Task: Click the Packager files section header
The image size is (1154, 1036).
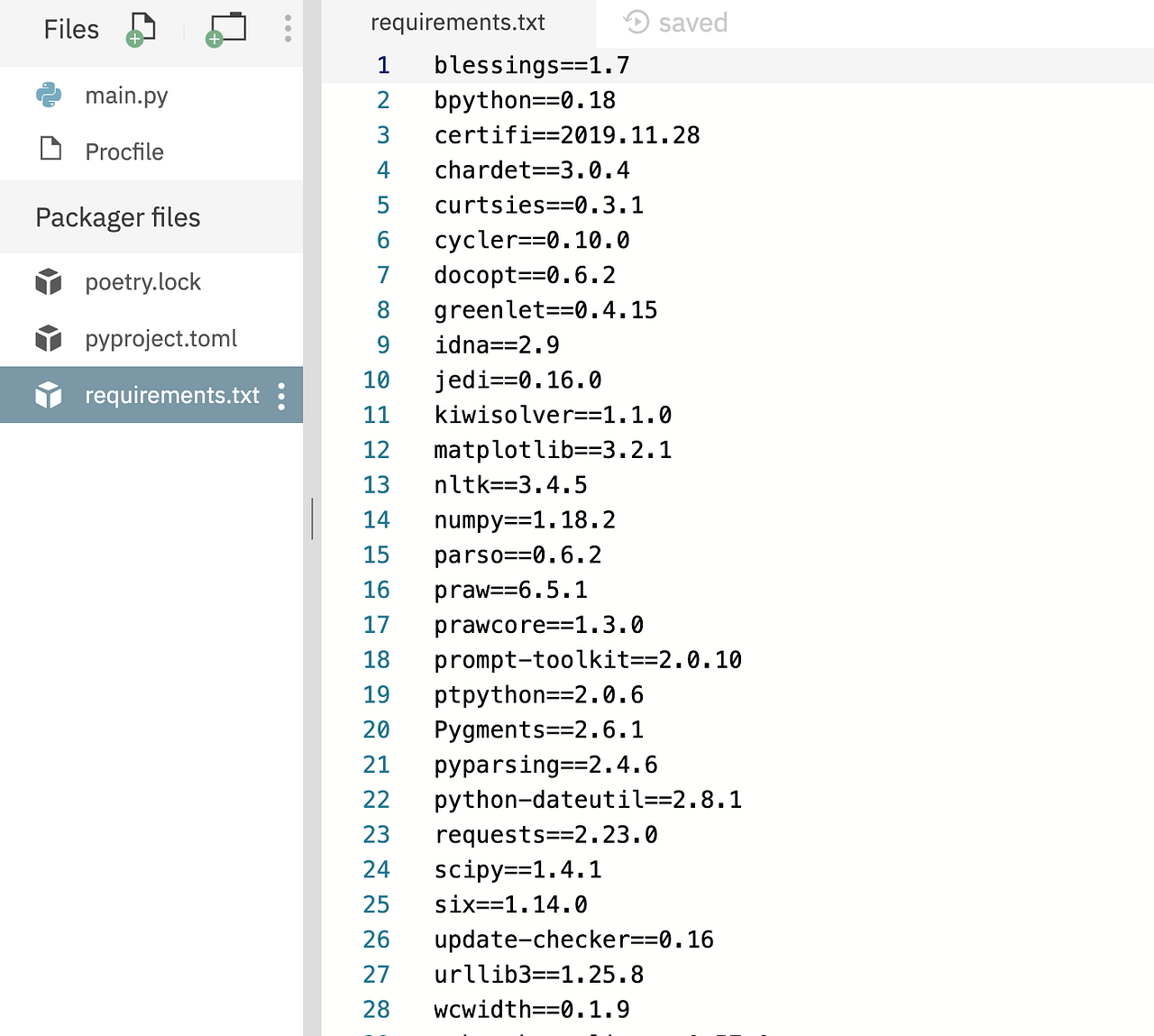Action: pos(117,217)
